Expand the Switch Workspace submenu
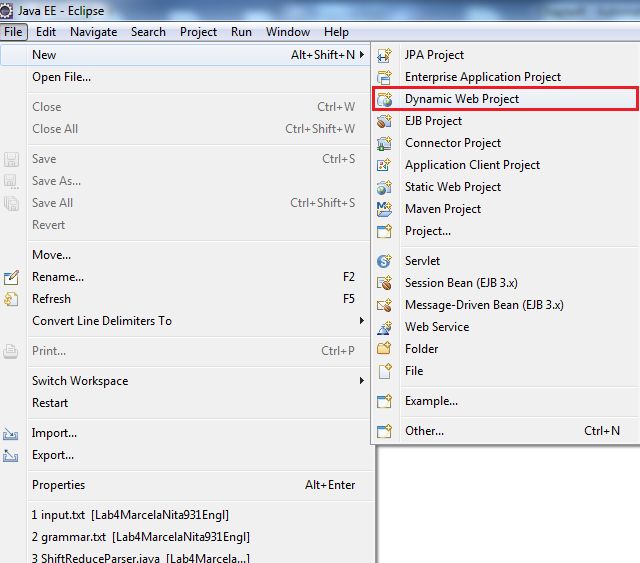Image resolution: width=640 pixels, height=563 pixels. (362, 381)
